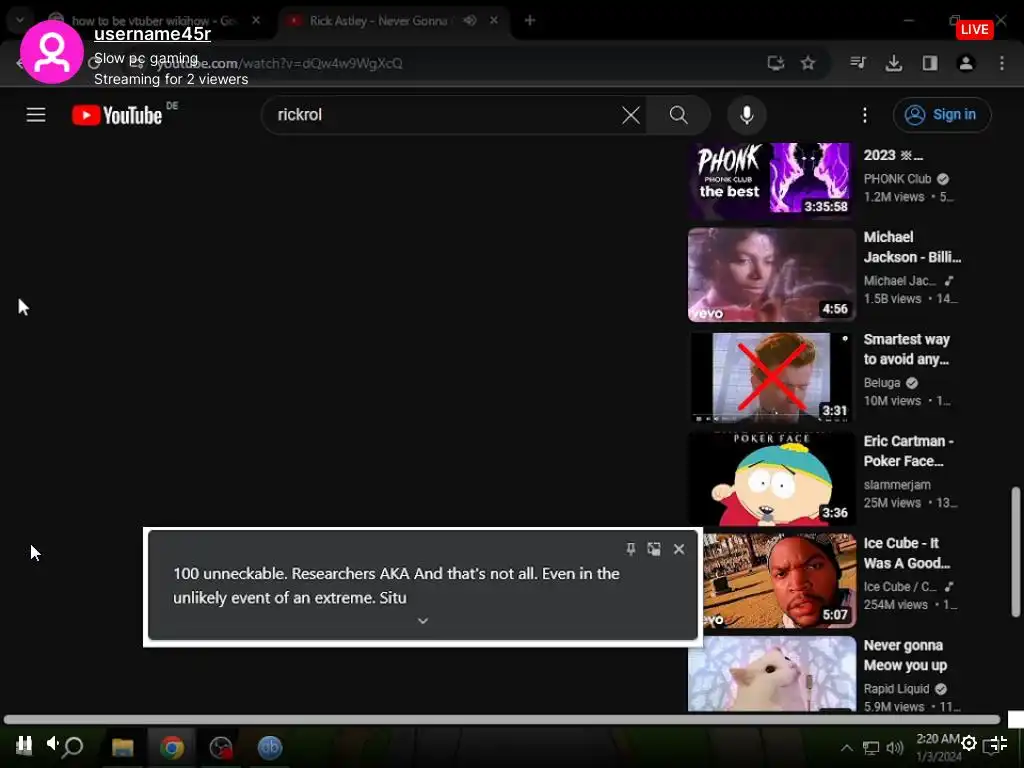The width and height of the screenshot is (1024, 768).
Task: Sign in to YouTube
Action: 942,115
